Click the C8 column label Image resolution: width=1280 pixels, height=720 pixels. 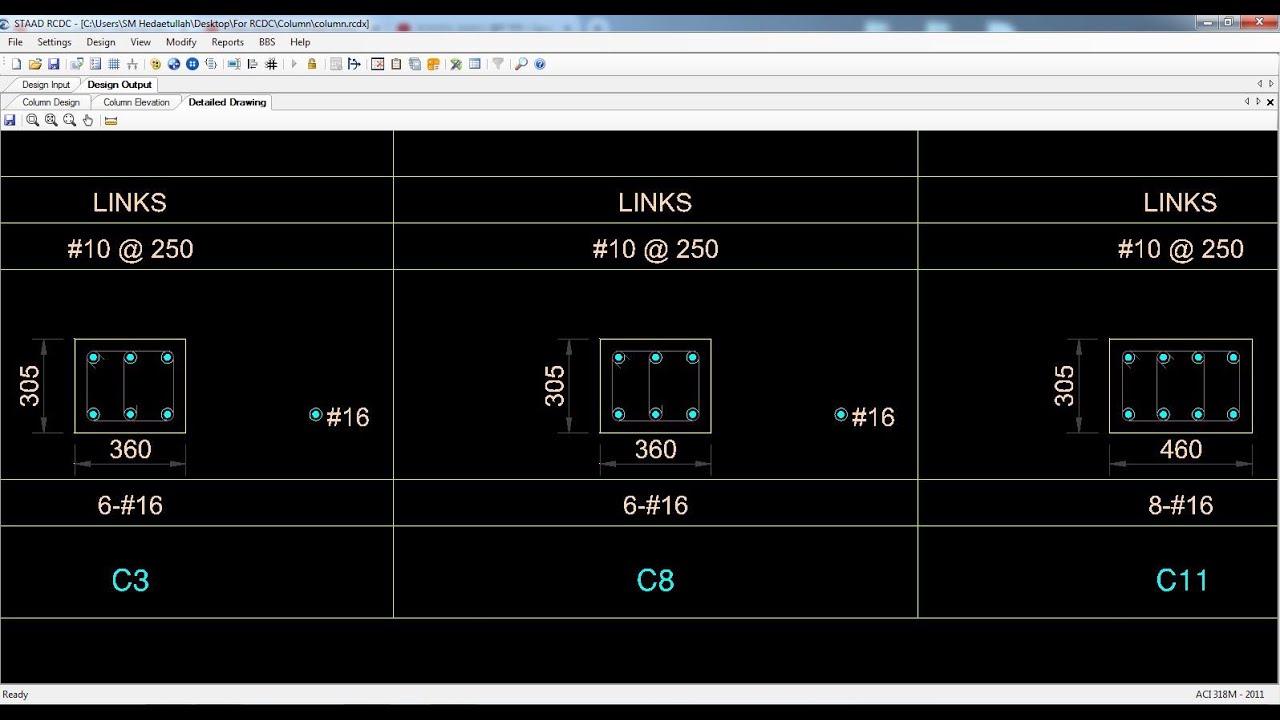[655, 580]
